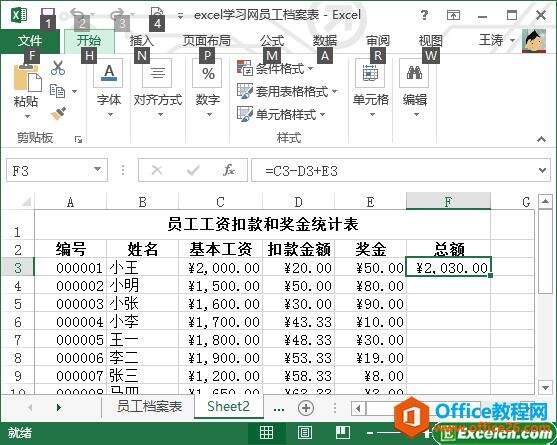Select column C header
Image resolution: width=557 pixels, height=445 pixels.
click(220, 202)
